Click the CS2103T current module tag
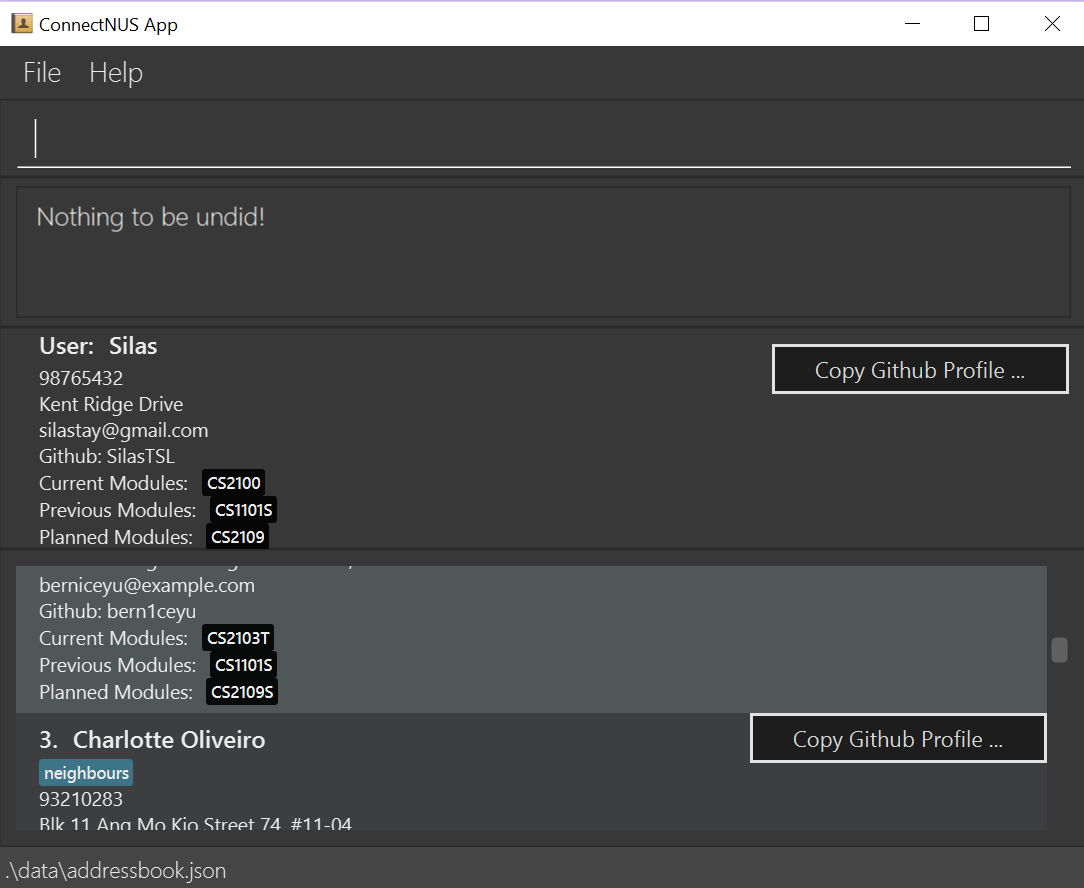The height and width of the screenshot is (888, 1084). tap(238, 638)
